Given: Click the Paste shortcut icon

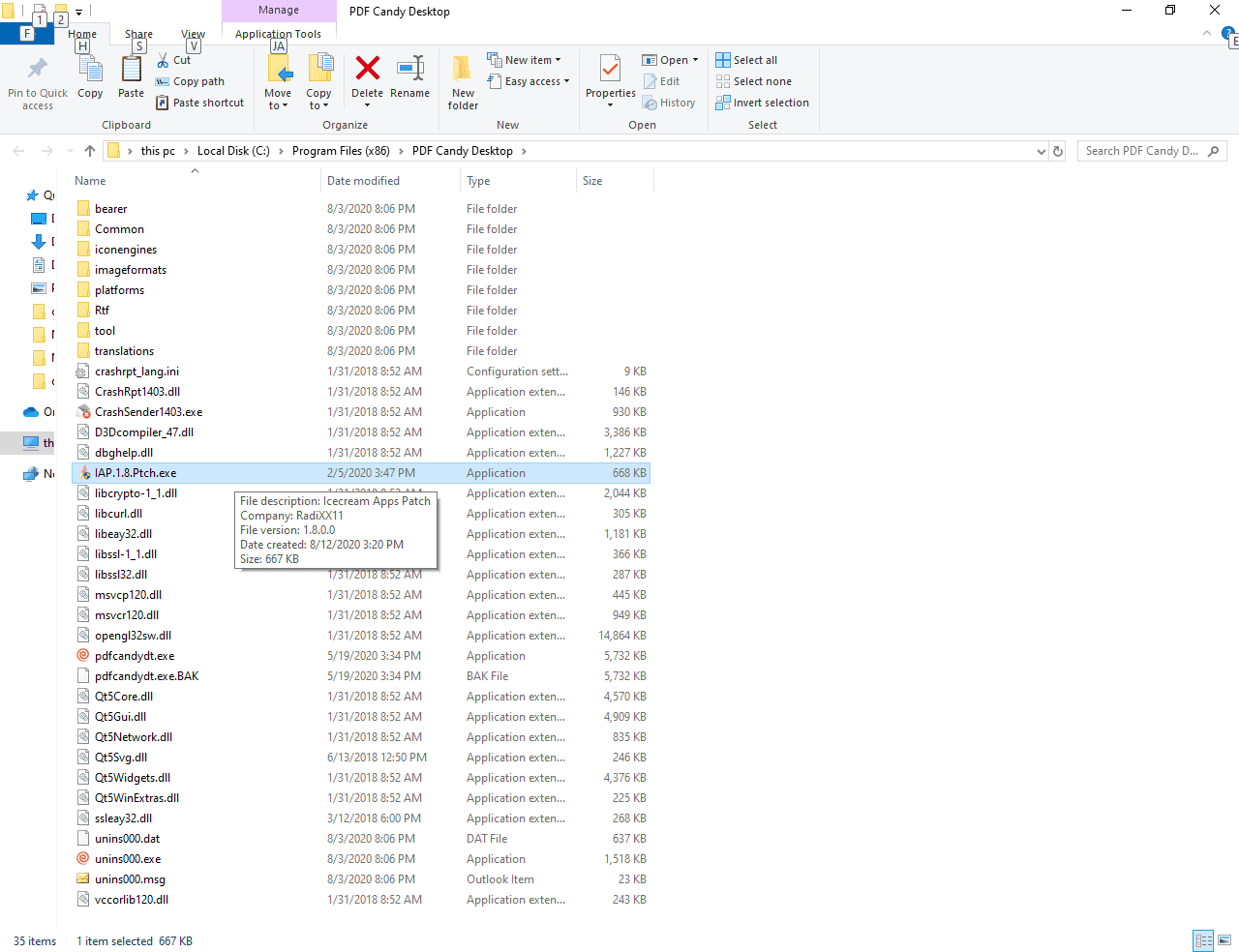Looking at the screenshot, I should click(x=163, y=103).
